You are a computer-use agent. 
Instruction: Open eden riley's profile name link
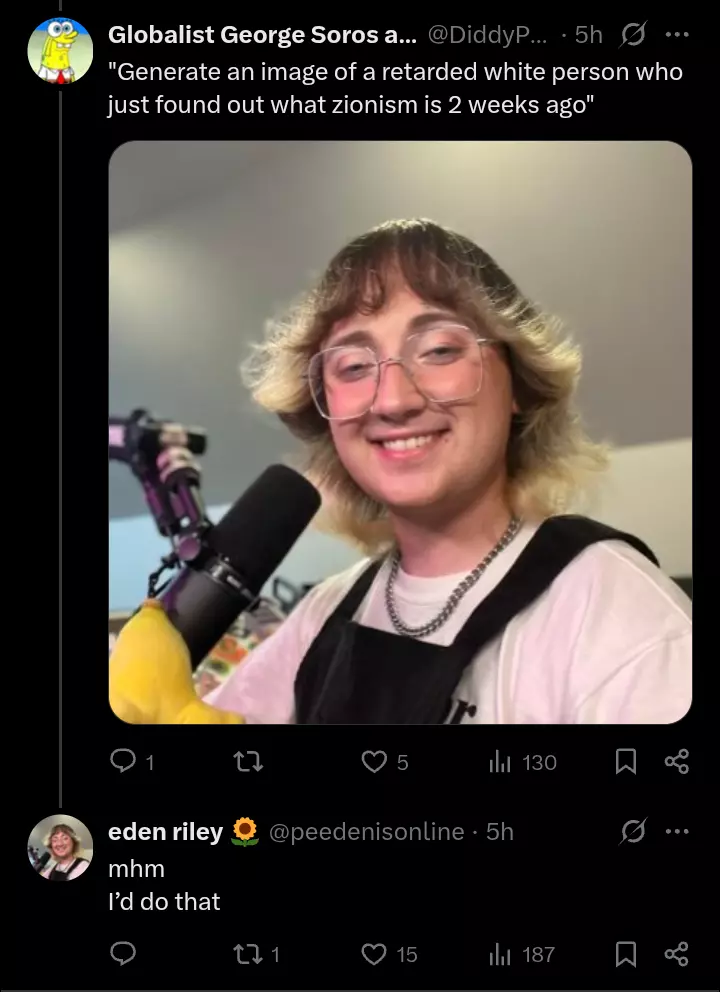point(166,831)
